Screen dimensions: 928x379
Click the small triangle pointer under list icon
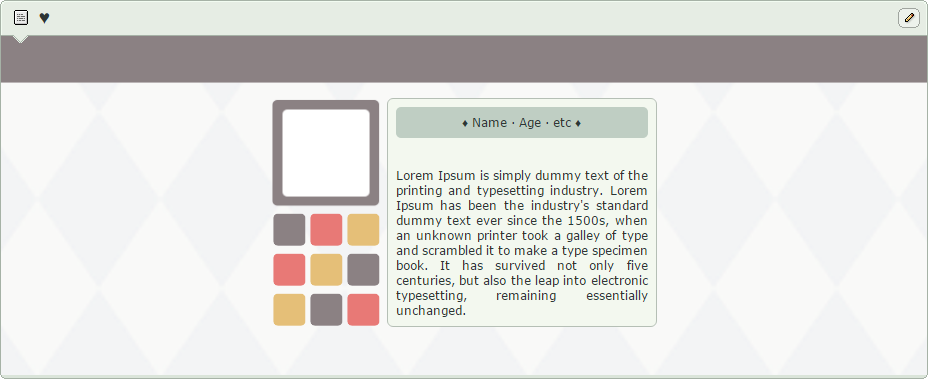[x=21, y=39]
